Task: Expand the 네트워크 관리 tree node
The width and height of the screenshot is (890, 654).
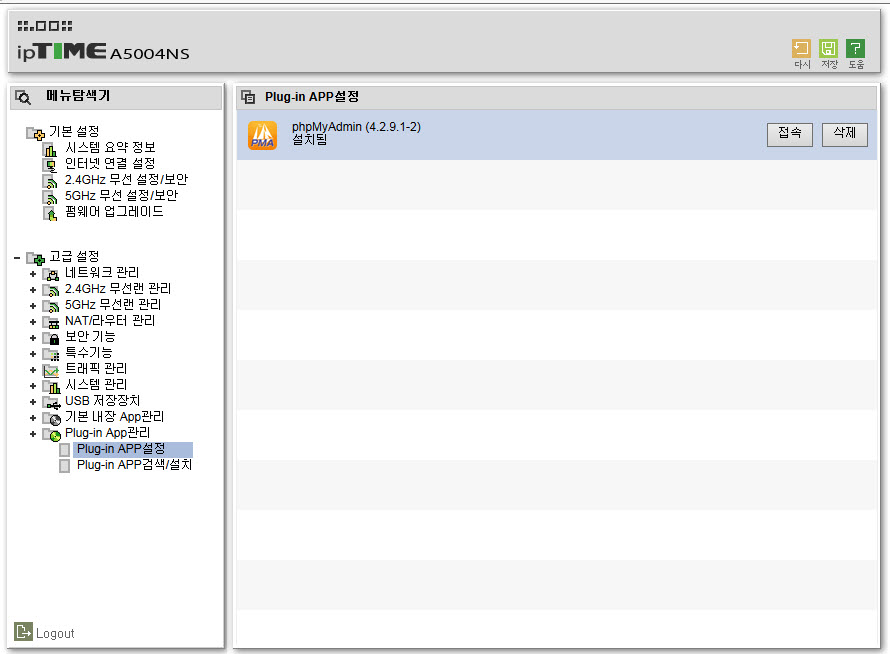Action: point(33,274)
